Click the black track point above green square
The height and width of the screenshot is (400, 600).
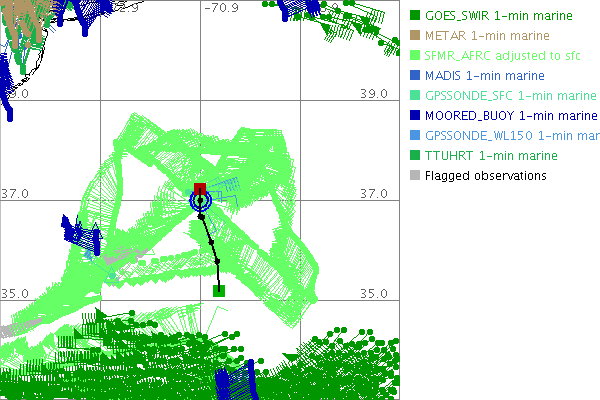tap(216, 261)
